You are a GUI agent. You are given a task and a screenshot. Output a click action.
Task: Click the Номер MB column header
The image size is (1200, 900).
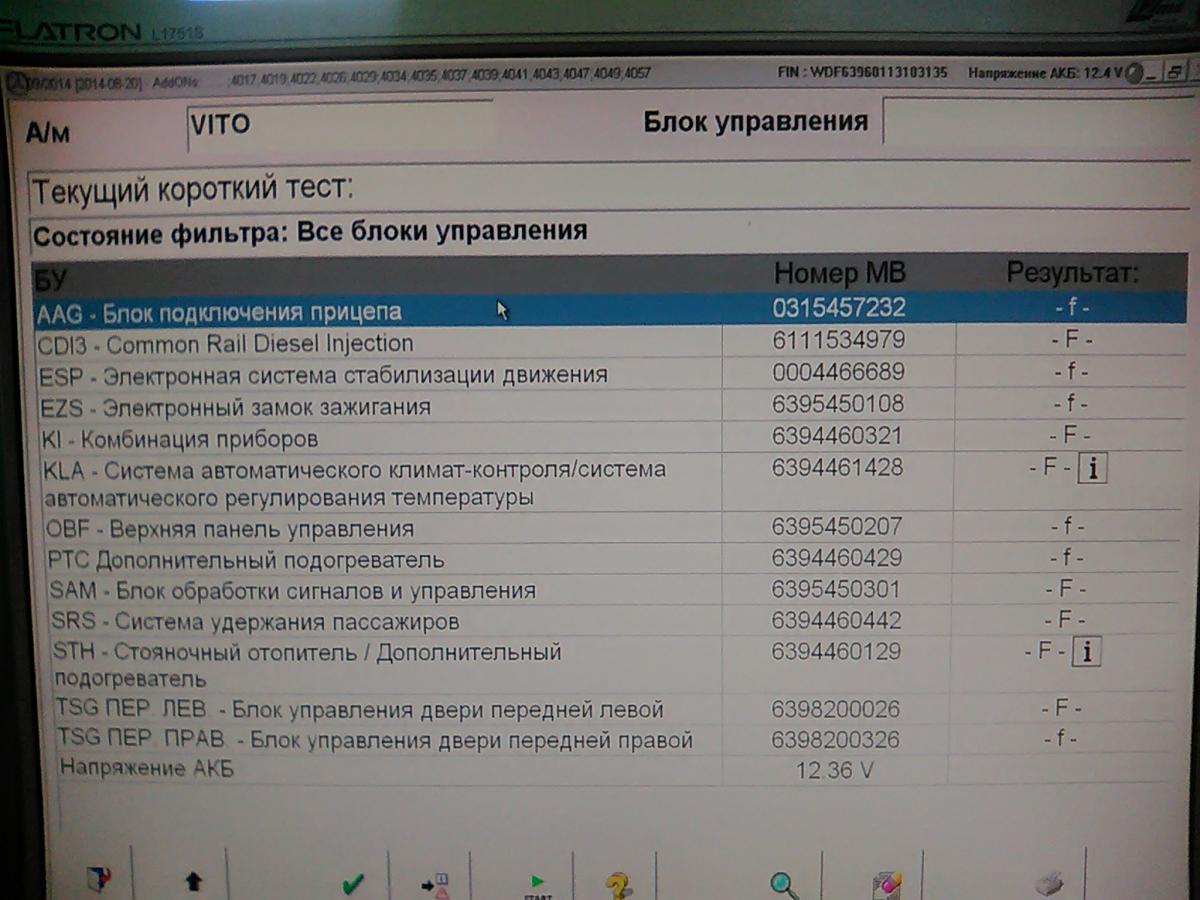pos(840,273)
